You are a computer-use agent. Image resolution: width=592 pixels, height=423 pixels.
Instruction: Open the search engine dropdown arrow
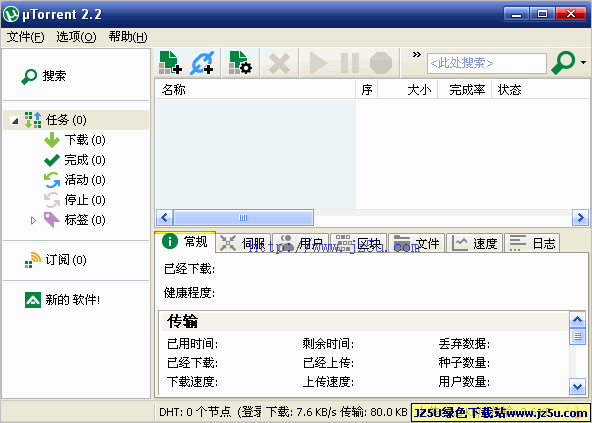point(584,63)
